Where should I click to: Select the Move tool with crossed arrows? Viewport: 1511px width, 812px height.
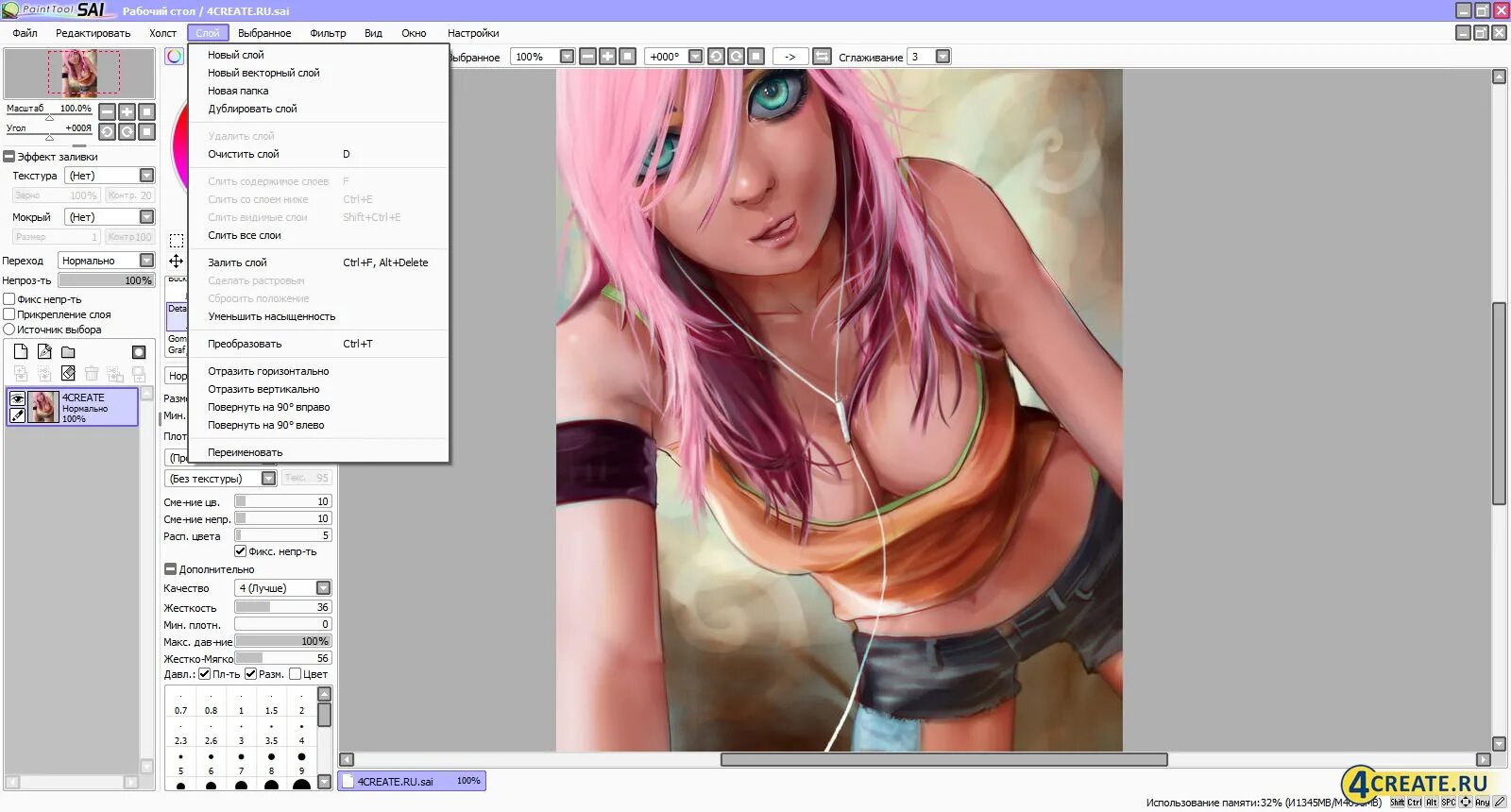click(177, 261)
